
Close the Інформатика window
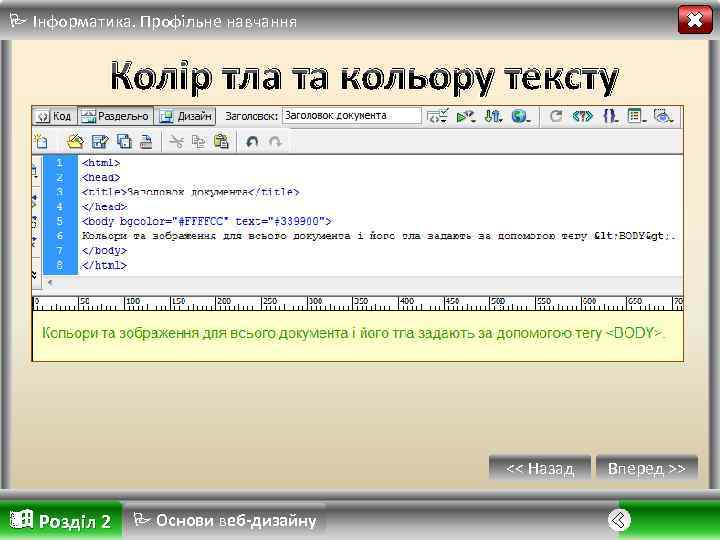point(695,20)
